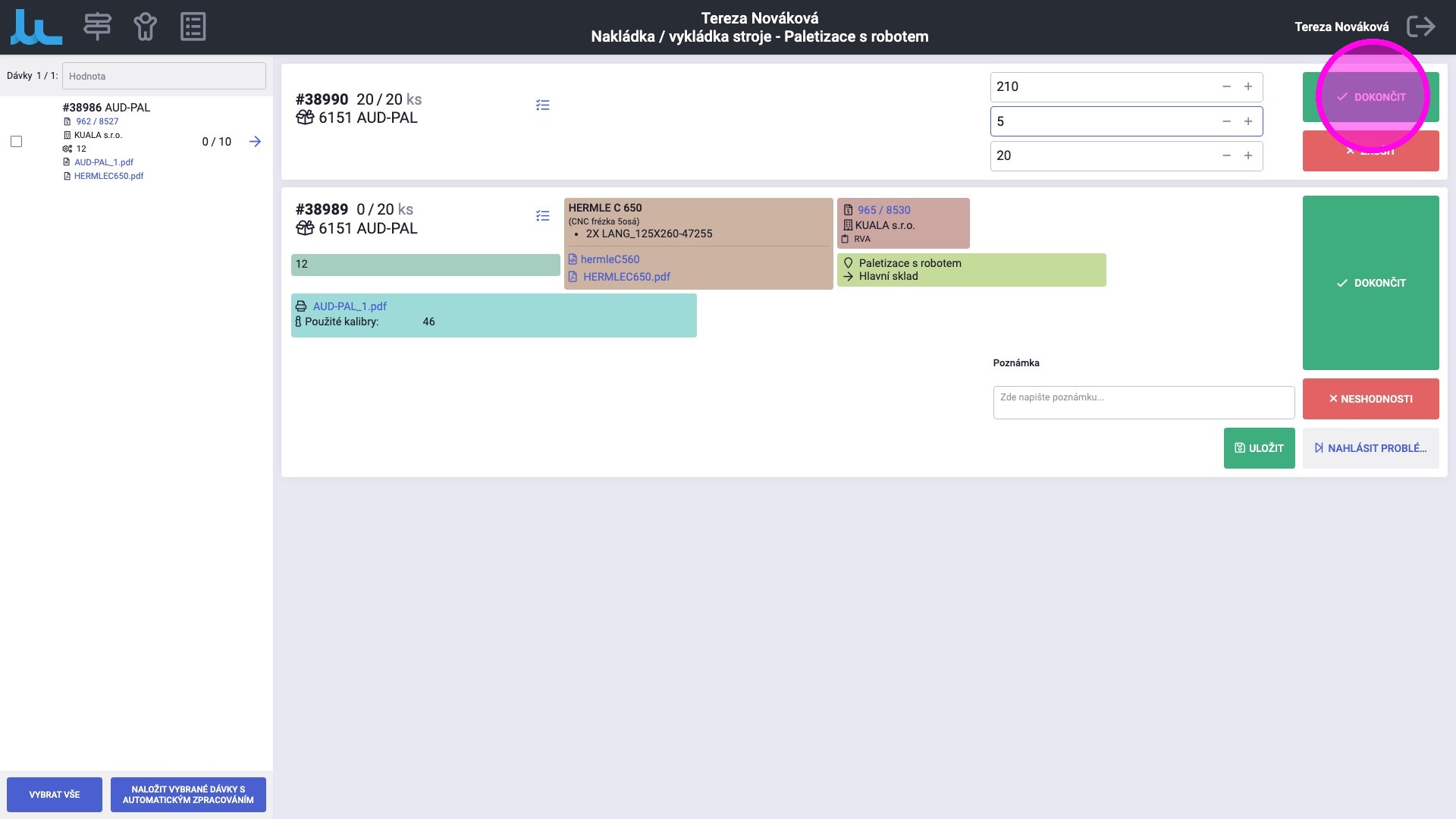The width and height of the screenshot is (1456, 819).
Task: Click the logout arrow icon
Action: click(1420, 27)
